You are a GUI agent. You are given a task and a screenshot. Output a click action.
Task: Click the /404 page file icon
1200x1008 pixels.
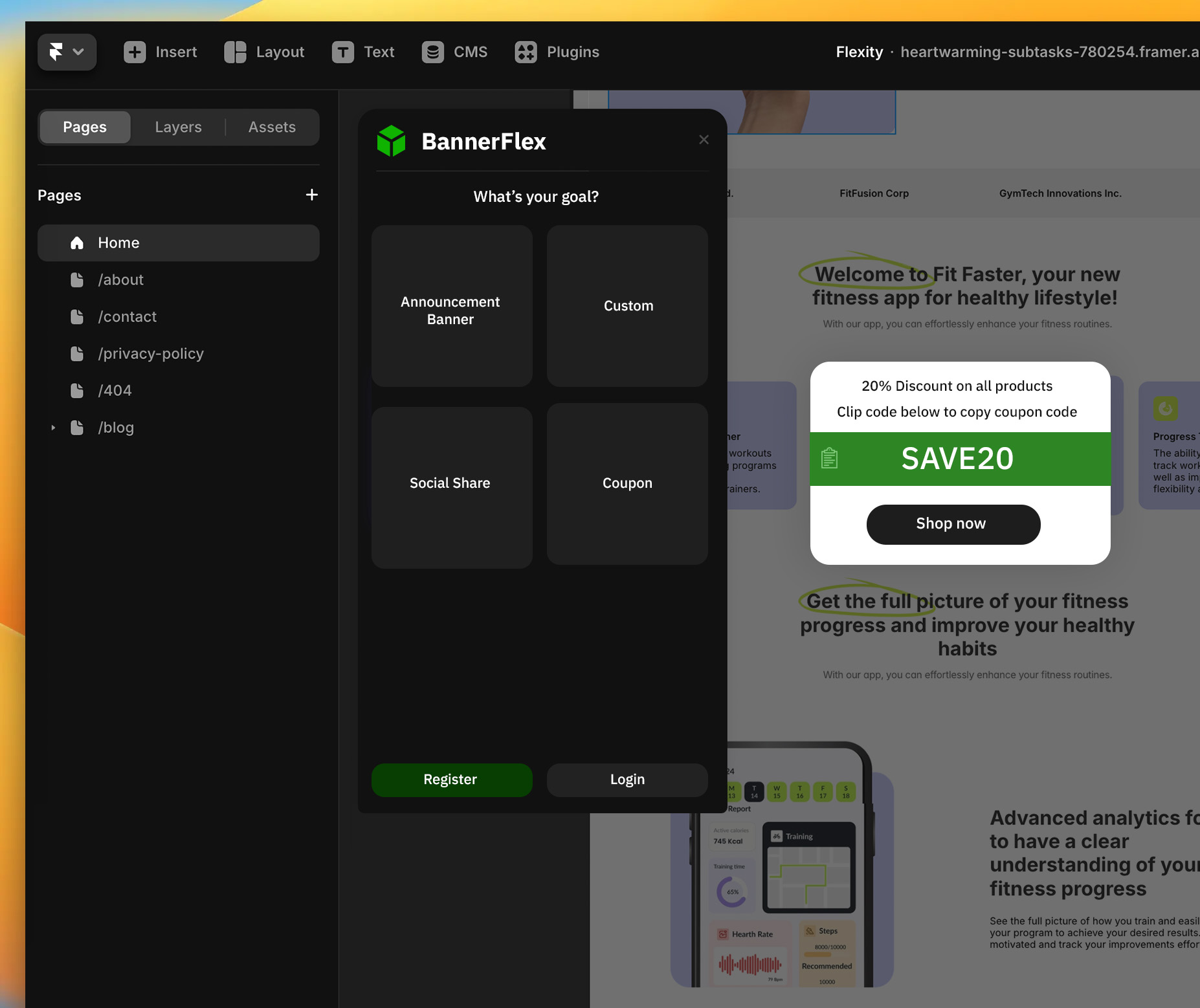point(77,390)
